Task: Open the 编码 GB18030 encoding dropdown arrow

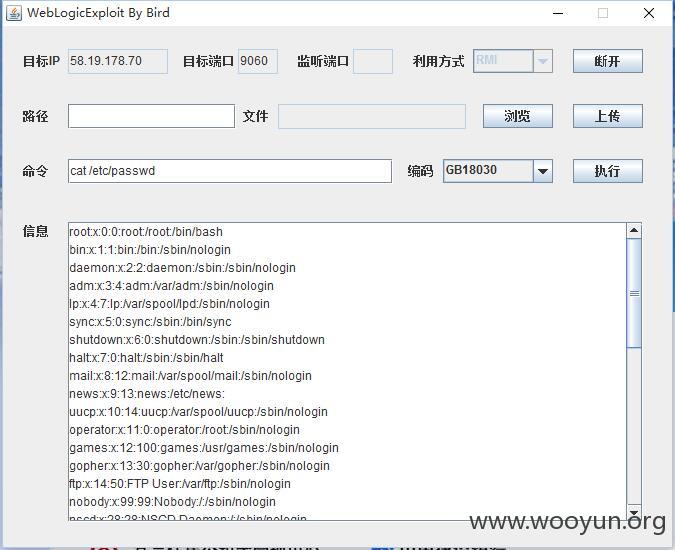Action: [542, 171]
